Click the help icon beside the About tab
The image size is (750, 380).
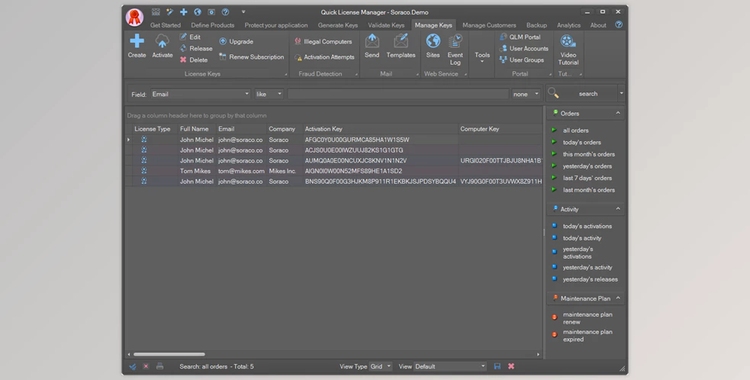(x=619, y=24)
